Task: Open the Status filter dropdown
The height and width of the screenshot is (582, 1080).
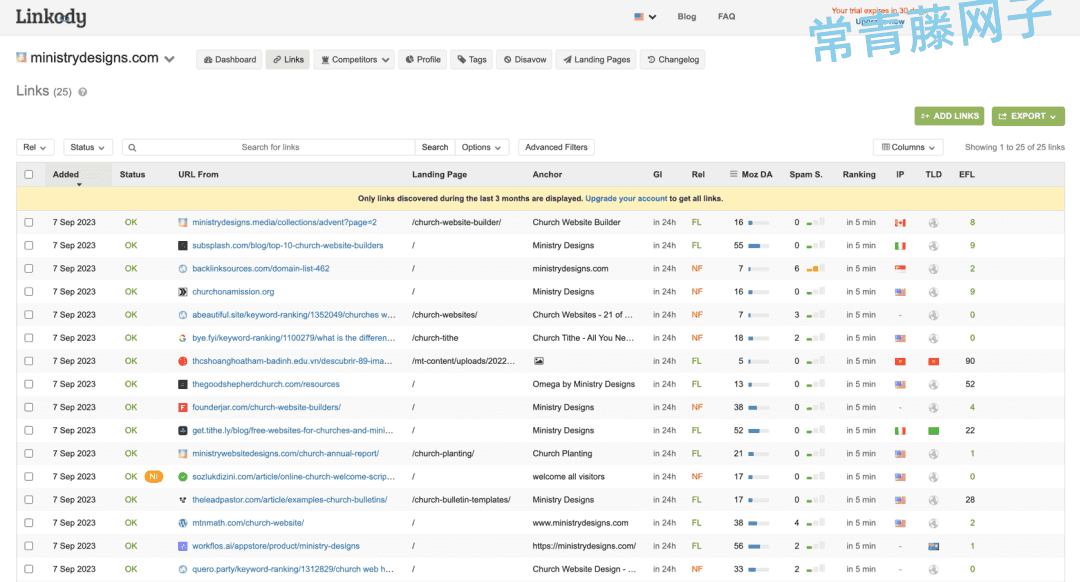Action: [x=87, y=147]
